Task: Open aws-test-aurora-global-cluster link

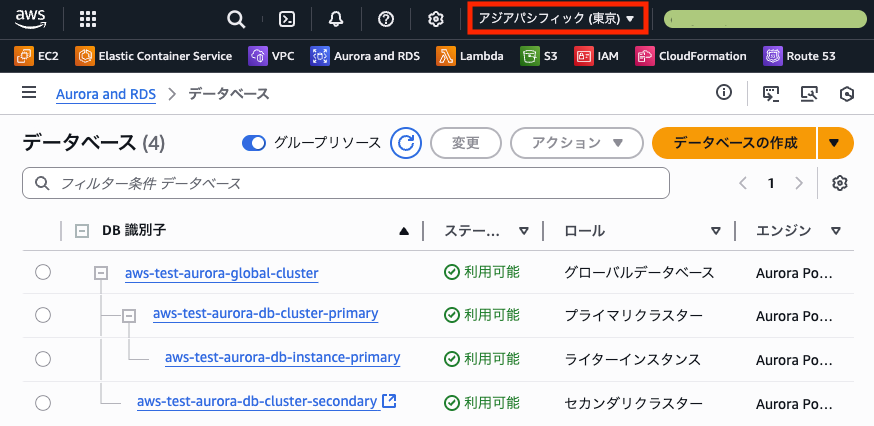Action: [222, 273]
